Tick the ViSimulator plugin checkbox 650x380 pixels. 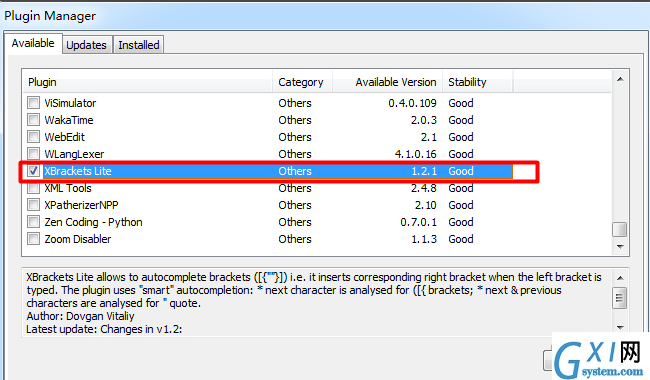pyautogui.click(x=33, y=102)
